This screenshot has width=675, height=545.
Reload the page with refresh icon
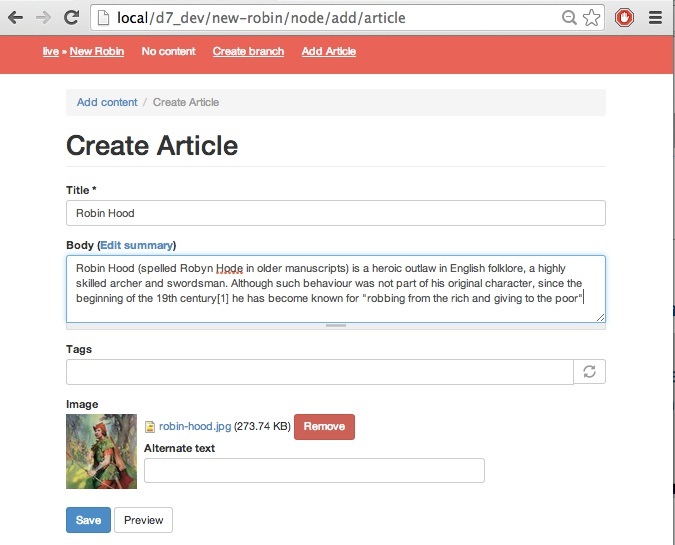(x=71, y=17)
